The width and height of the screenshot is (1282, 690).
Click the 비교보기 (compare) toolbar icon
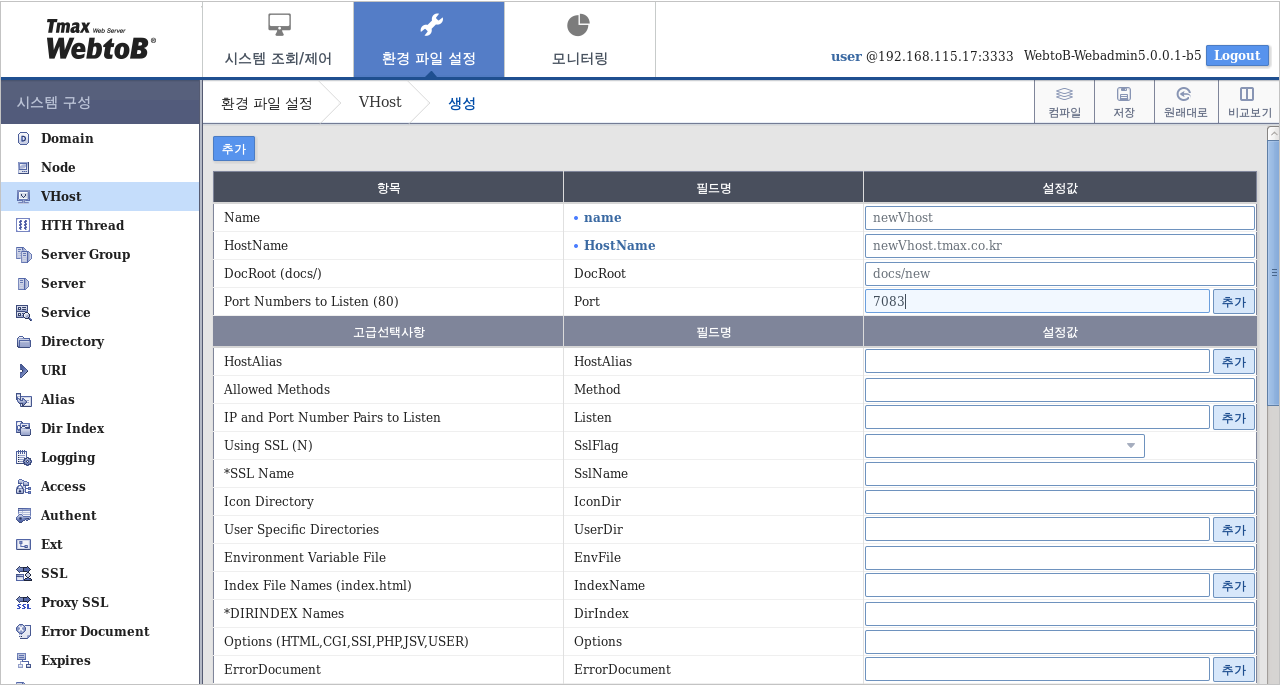(1247, 94)
